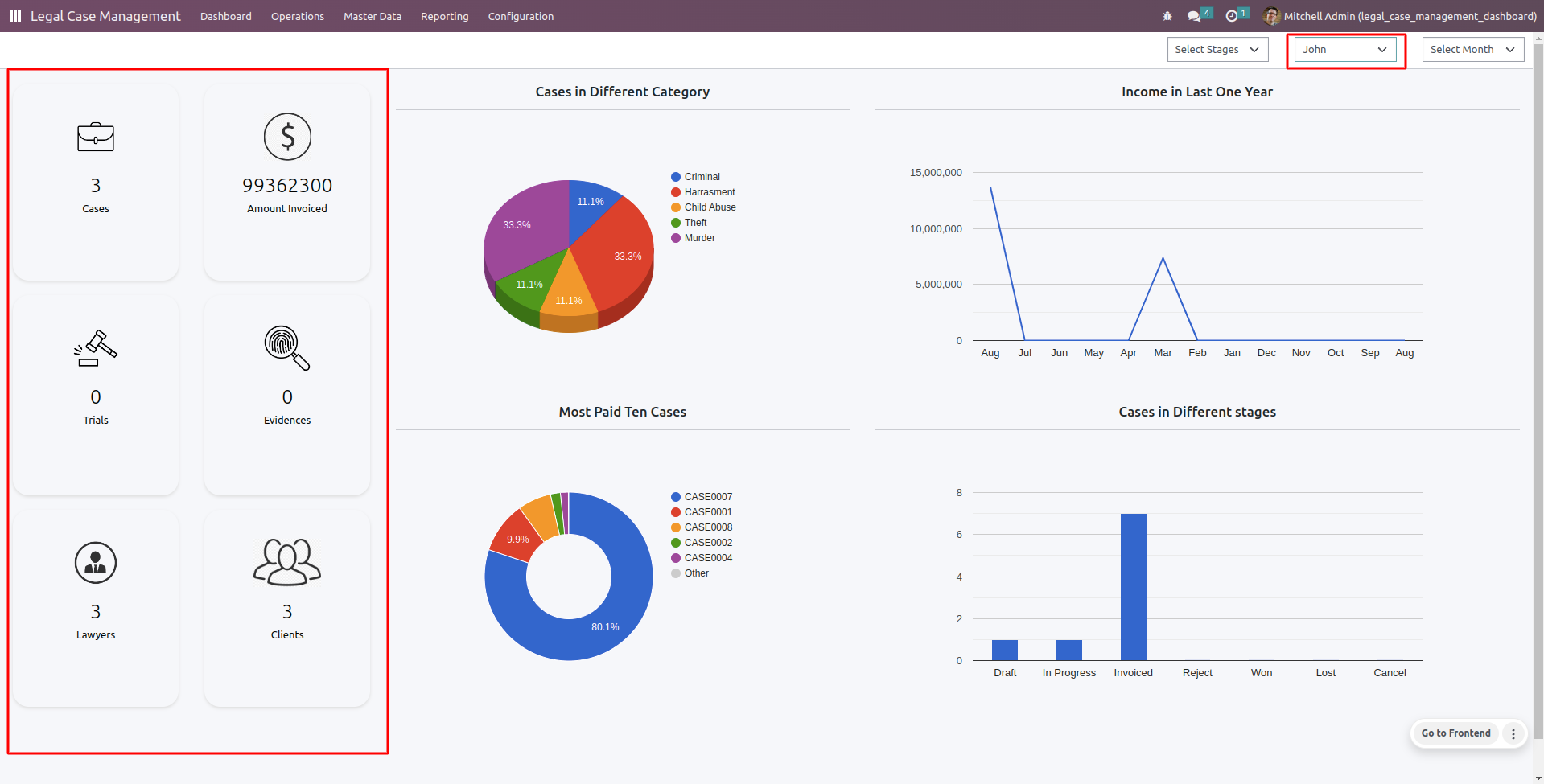Click the fingerprint Evidences icon
Image resolution: width=1544 pixels, height=784 pixels.
[x=287, y=348]
